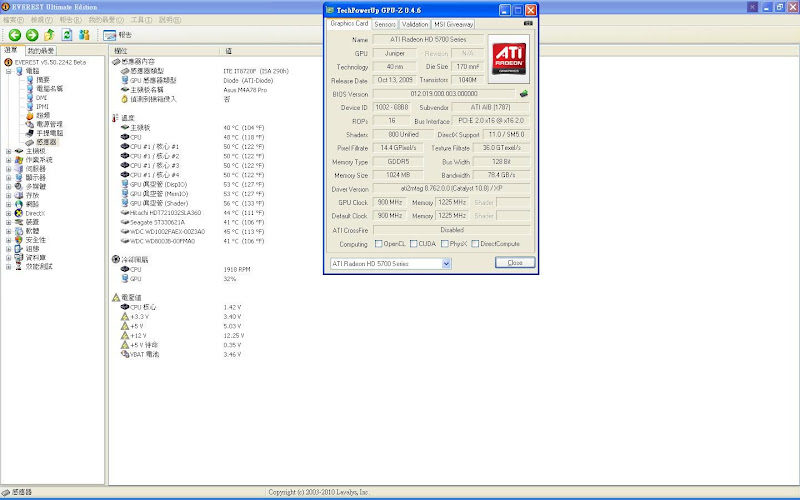This screenshot has width=800, height=500.
Task: Open the 說明(H) menu
Action: tap(170, 20)
